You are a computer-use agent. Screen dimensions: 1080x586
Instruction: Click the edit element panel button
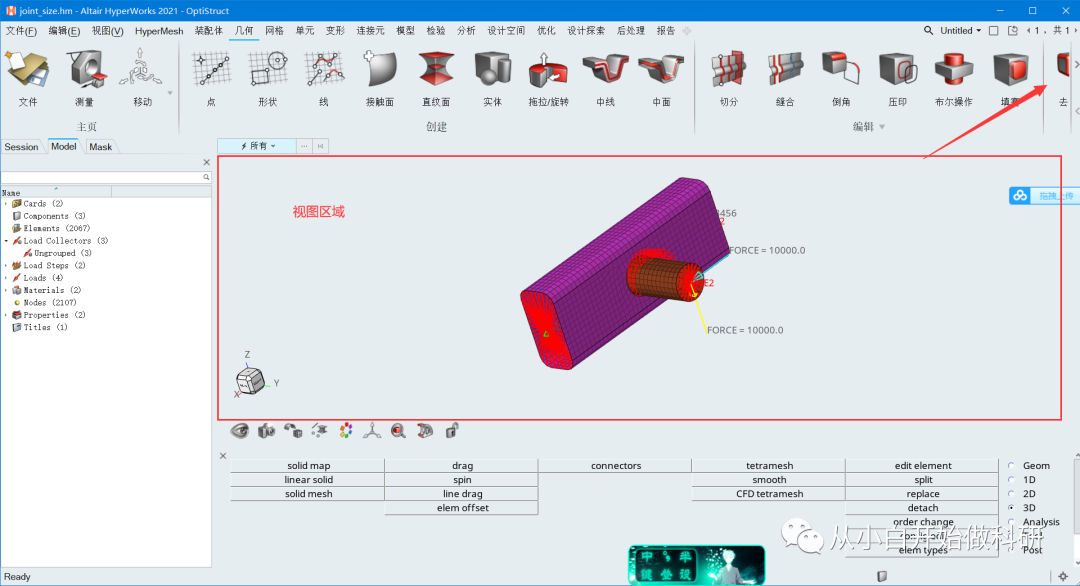[x=922, y=465]
